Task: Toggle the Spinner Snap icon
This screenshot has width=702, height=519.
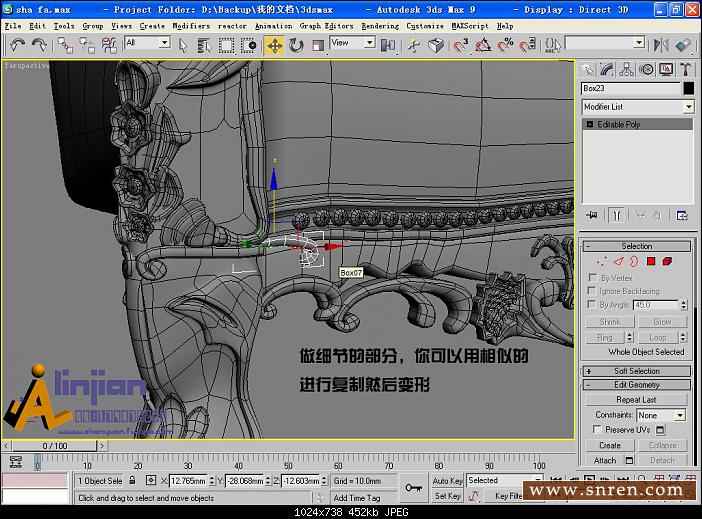Action: pos(527,45)
